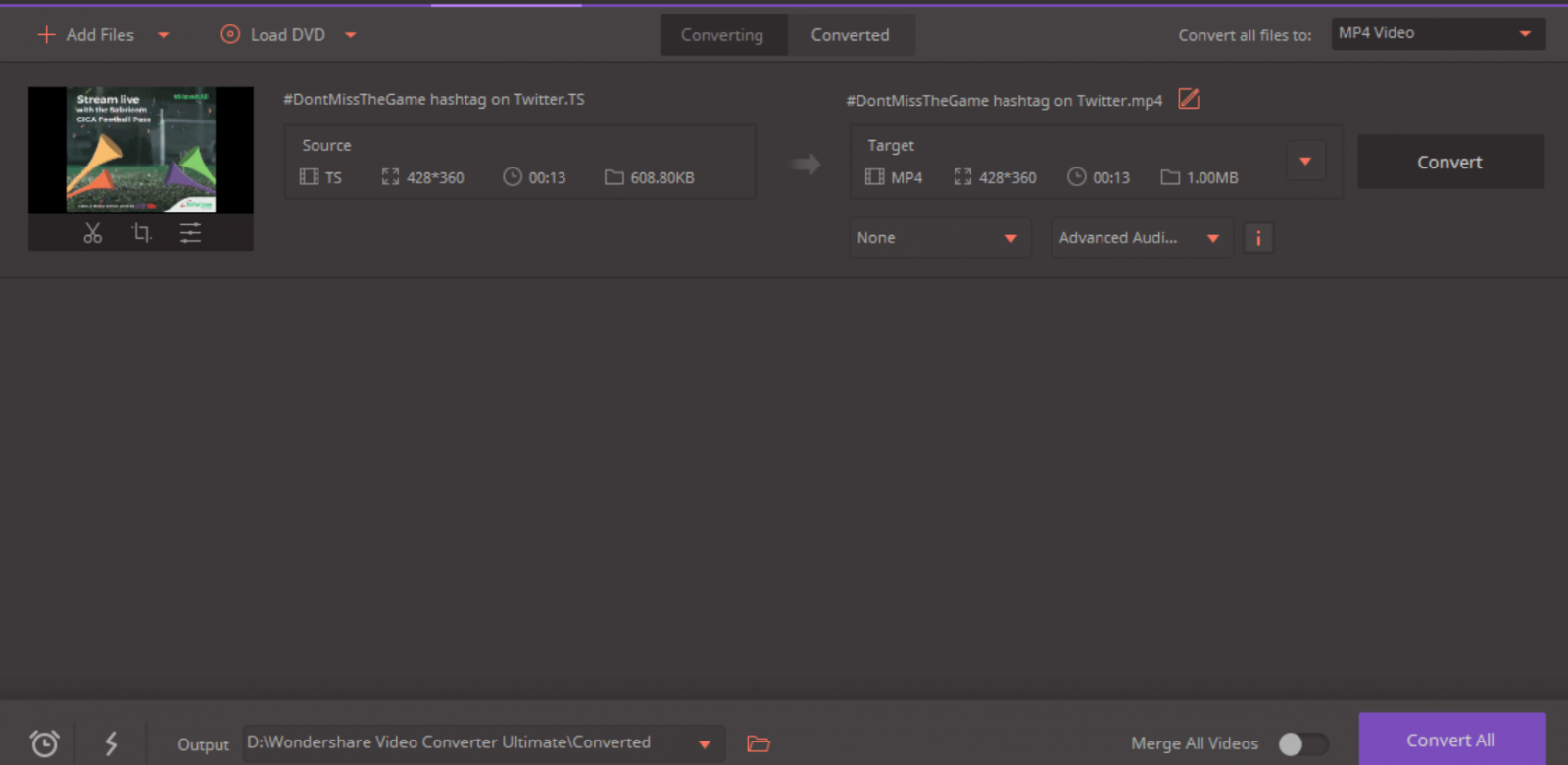Open the effects adjustment sliders icon

[190, 233]
